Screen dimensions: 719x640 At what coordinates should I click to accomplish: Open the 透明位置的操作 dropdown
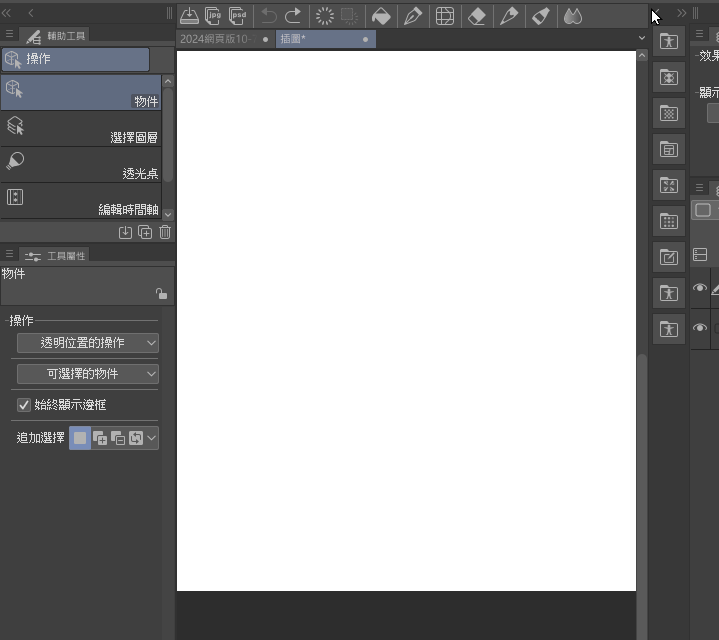tap(88, 343)
